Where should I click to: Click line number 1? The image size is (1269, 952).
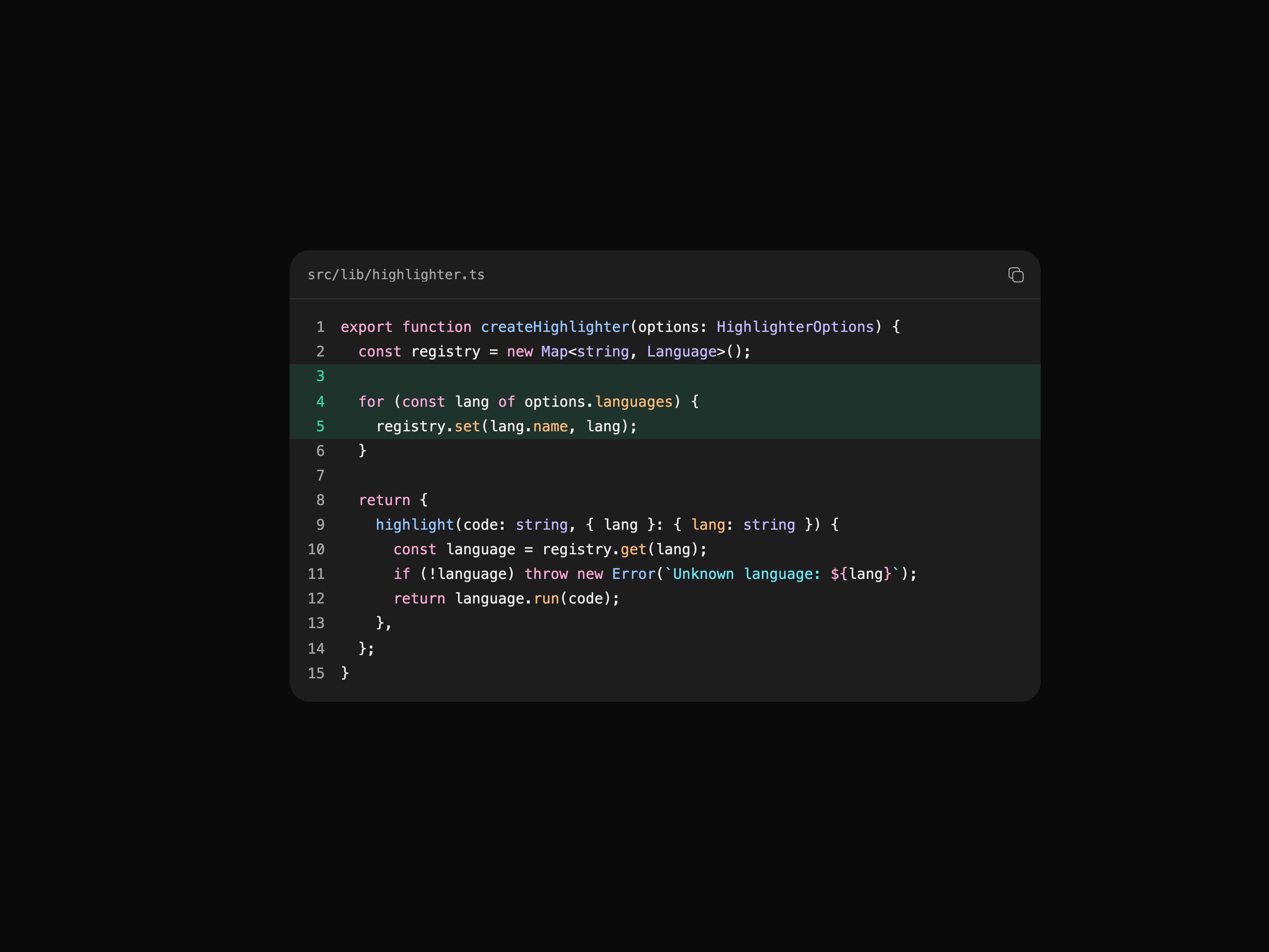[320, 327]
